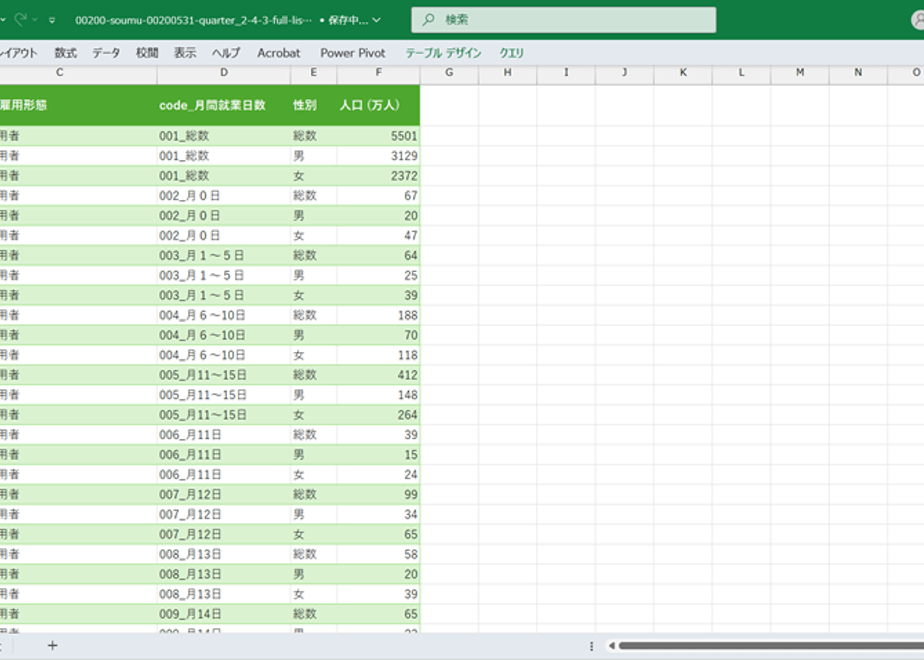Expand the file name save-status dropdown
Image resolution: width=924 pixels, height=660 pixels.
coord(377,20)
